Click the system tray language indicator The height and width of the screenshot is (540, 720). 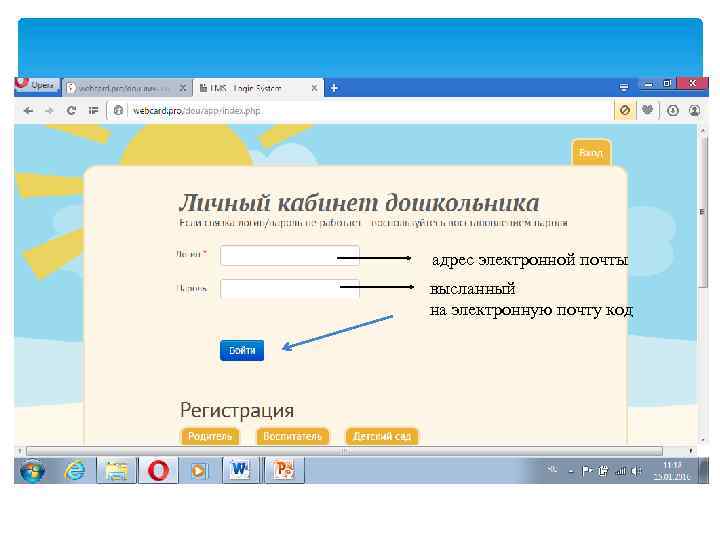(552, 469)
